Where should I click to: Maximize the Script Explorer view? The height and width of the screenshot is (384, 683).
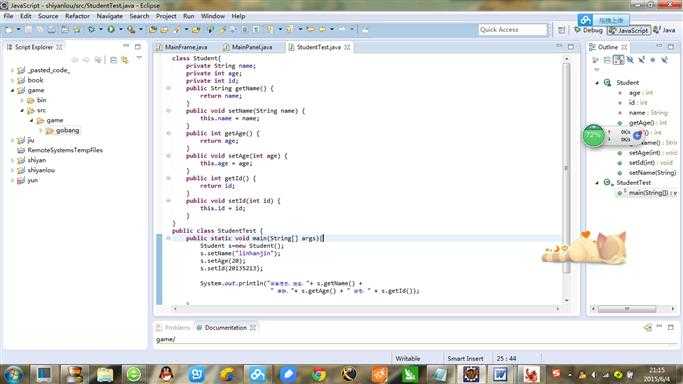click(x=138, y=47)
